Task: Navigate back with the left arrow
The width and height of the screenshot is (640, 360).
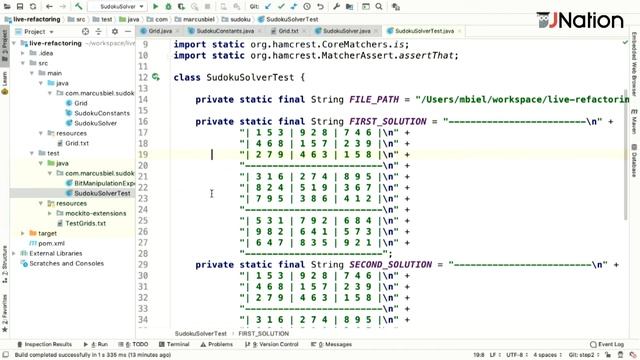Action: tap(49, 7)
